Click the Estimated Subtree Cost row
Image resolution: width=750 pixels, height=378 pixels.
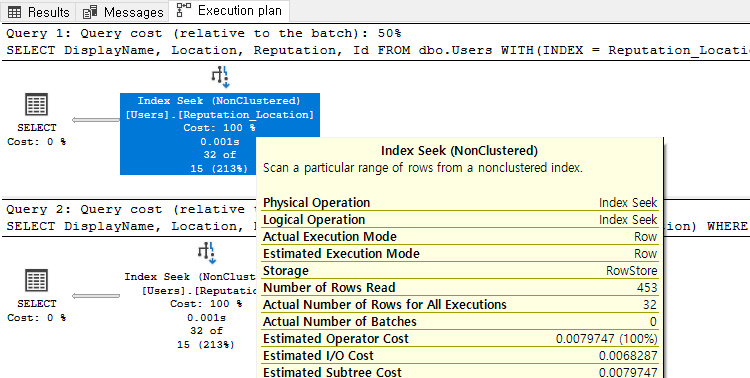pyautogui.click(x=460, y=372)
